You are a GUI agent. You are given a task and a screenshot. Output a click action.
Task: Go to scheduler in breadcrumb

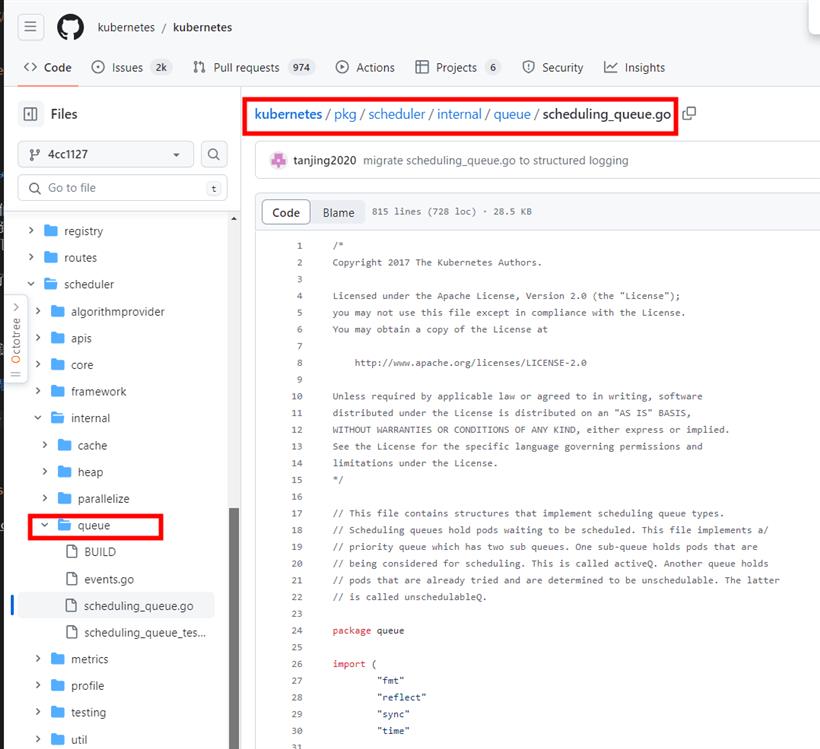coord(396,114)
